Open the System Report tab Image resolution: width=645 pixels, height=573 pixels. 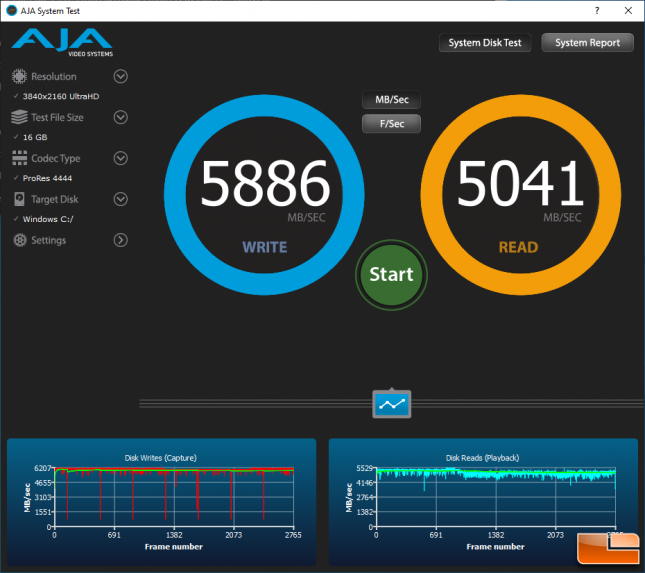[x=587, y=43]
